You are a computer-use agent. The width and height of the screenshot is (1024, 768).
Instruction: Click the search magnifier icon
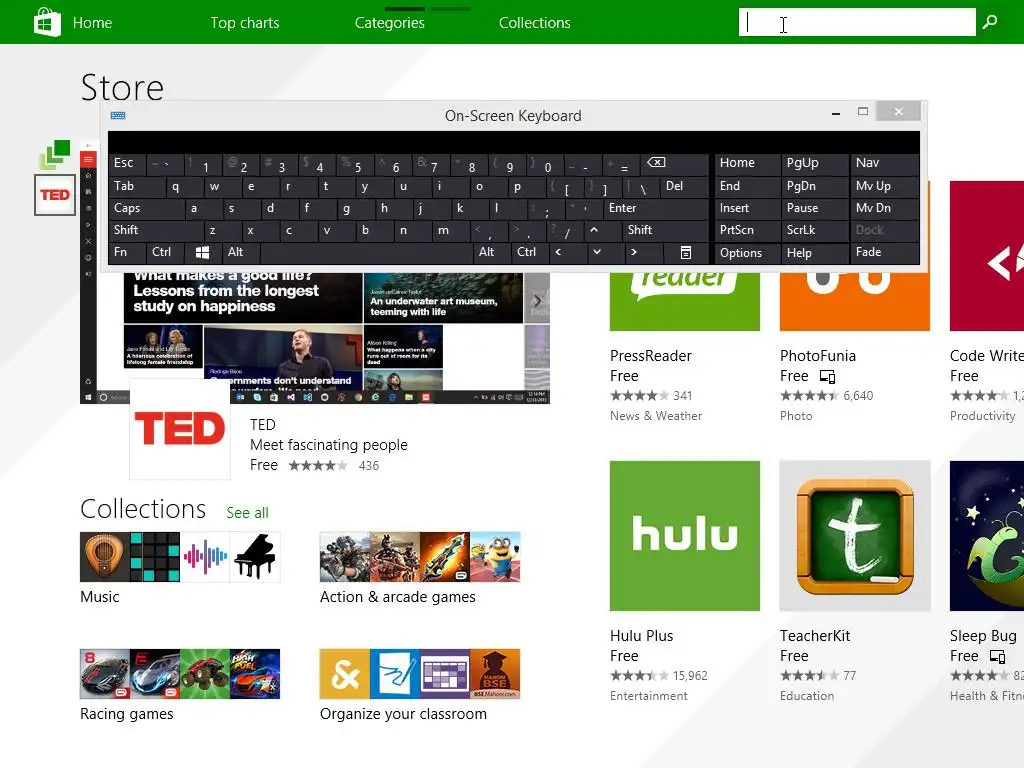(x=990, y=22)
